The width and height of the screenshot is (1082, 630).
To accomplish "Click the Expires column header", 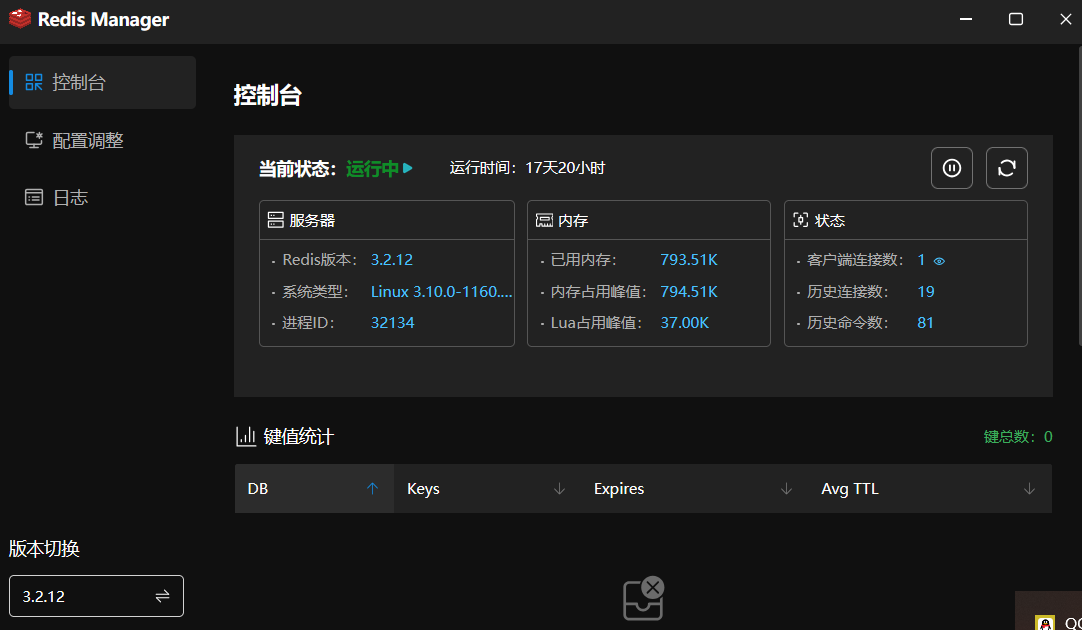I will coord(694,489).
